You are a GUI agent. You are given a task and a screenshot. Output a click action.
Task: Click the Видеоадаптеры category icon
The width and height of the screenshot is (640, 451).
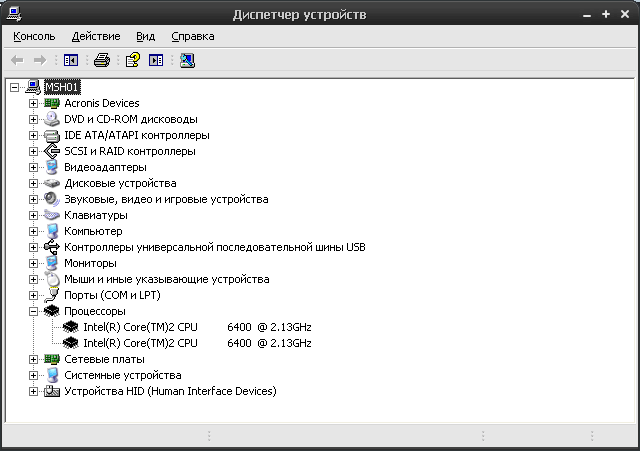pos(53,167)
